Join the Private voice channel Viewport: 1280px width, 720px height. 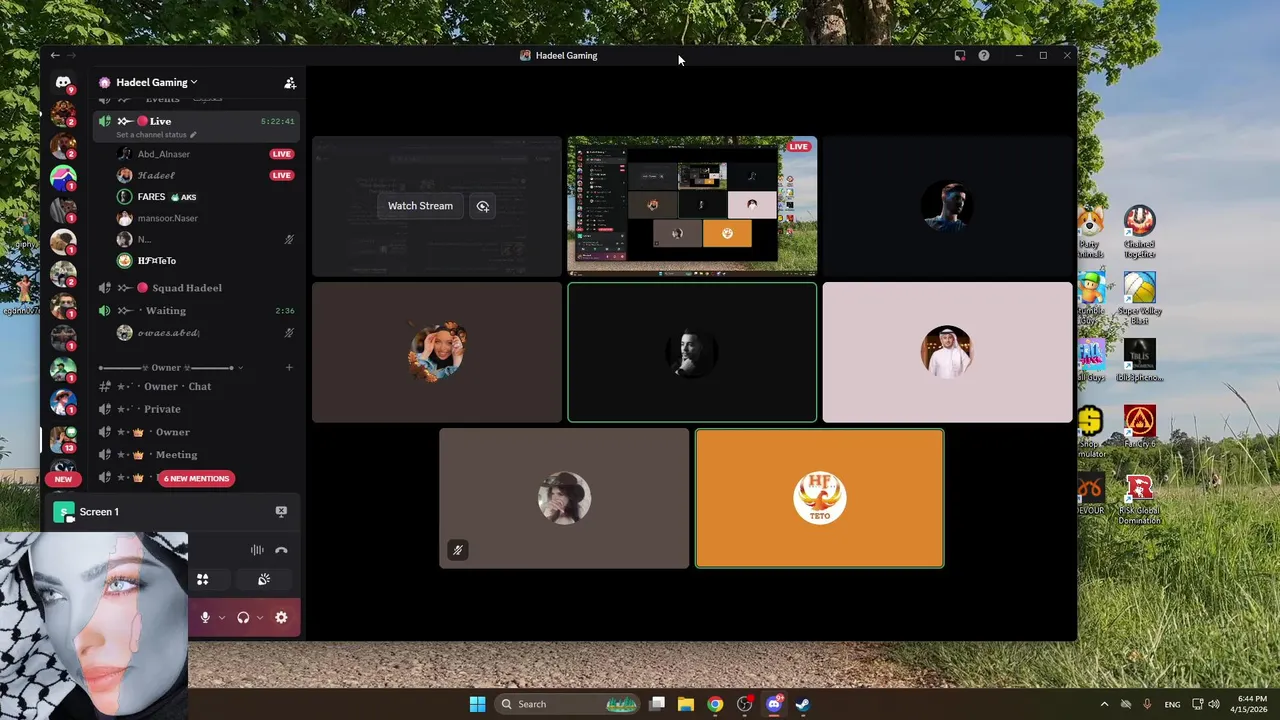[x=198, y=409]
